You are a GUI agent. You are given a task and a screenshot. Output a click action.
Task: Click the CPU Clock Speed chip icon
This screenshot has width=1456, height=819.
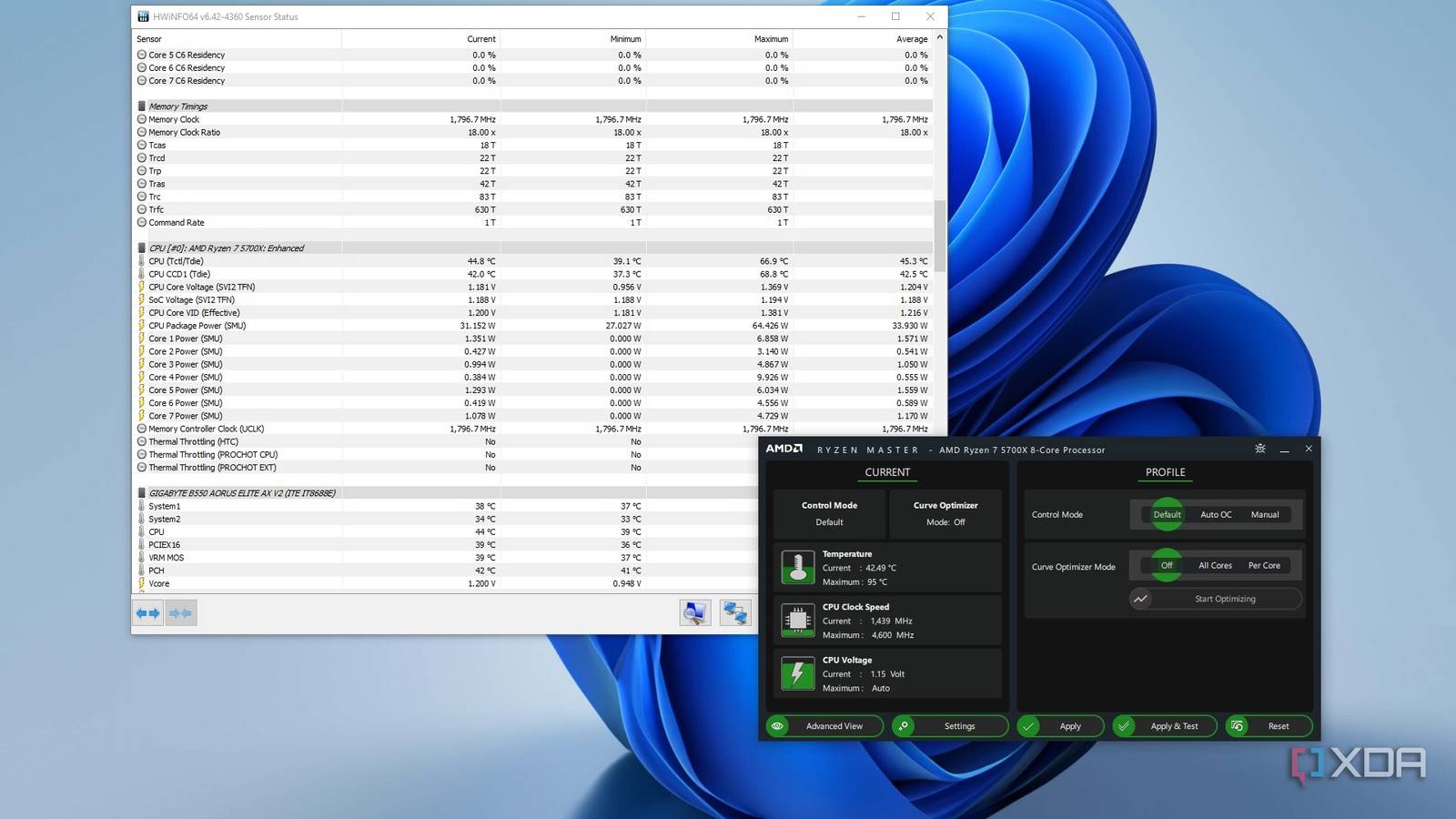pos(798,621)
